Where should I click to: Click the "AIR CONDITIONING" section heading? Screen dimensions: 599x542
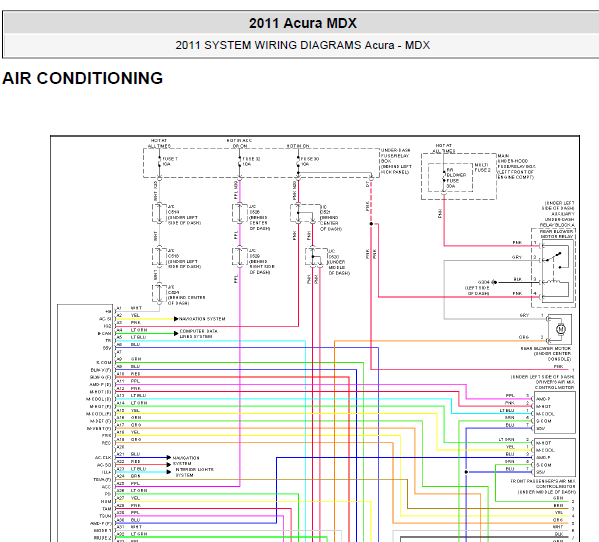(x=83, y=78)
